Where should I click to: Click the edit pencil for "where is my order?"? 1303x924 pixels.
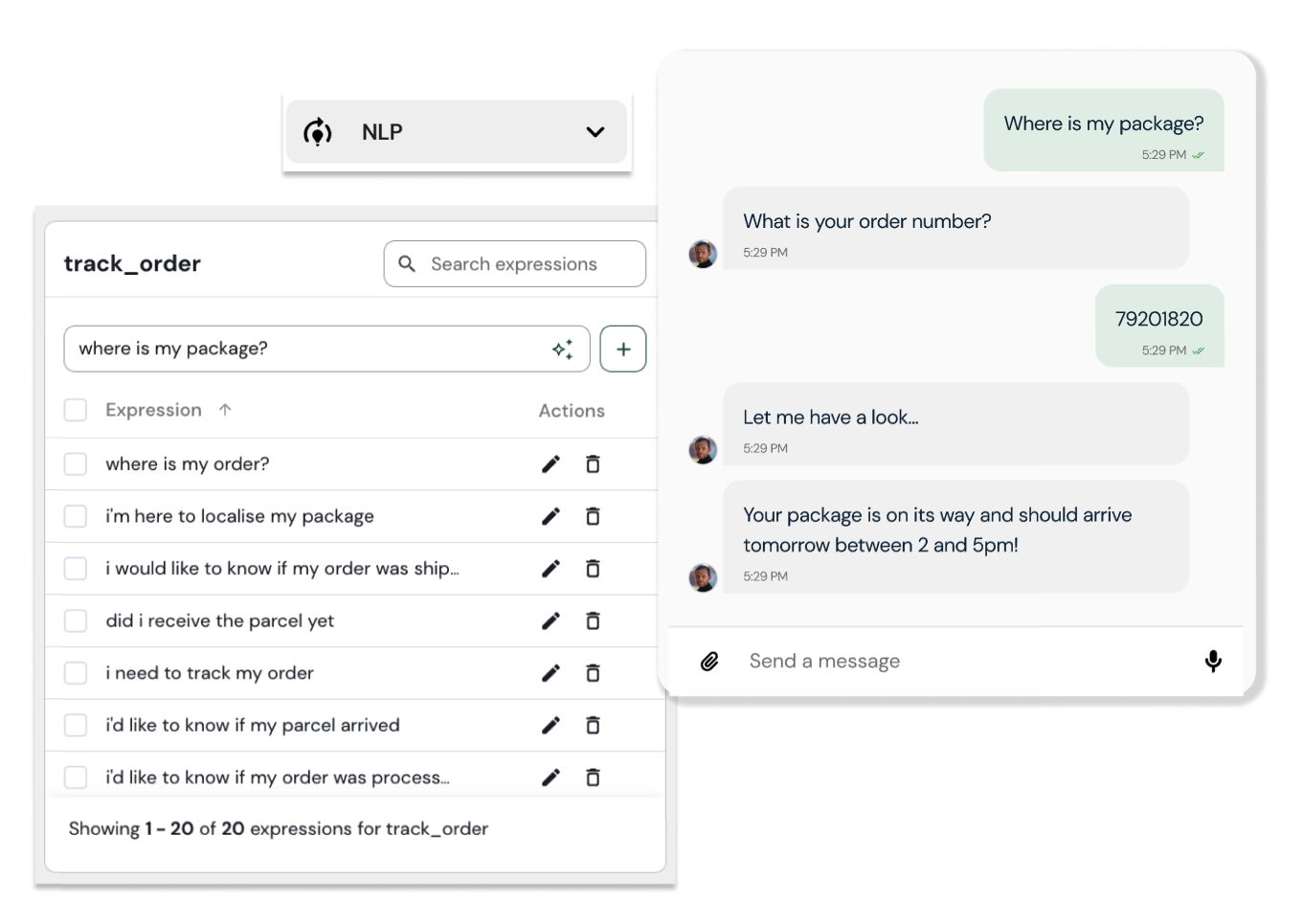[550, 464]
